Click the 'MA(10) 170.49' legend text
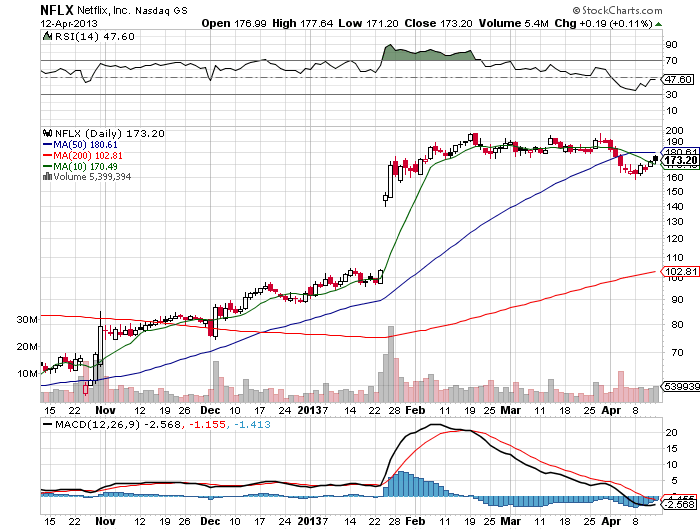Image resolution: width=700 pixels, height=530 pixels. [x=85, y=166]
